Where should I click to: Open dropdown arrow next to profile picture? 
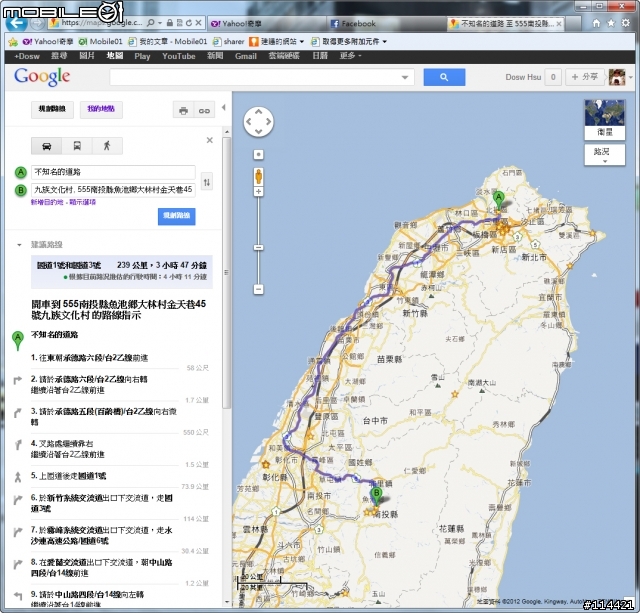coord(631,77)
